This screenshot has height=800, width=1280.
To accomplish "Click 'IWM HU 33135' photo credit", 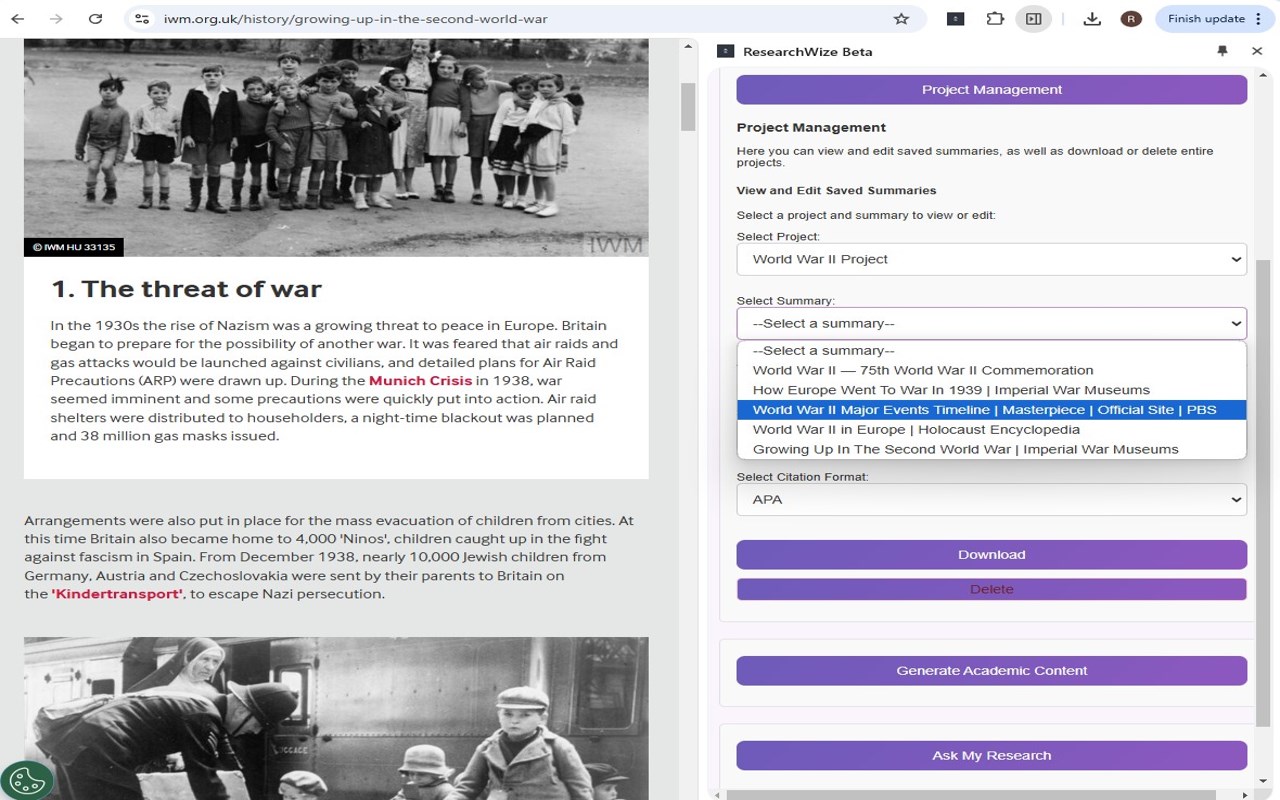I will (x=74, y=247).
